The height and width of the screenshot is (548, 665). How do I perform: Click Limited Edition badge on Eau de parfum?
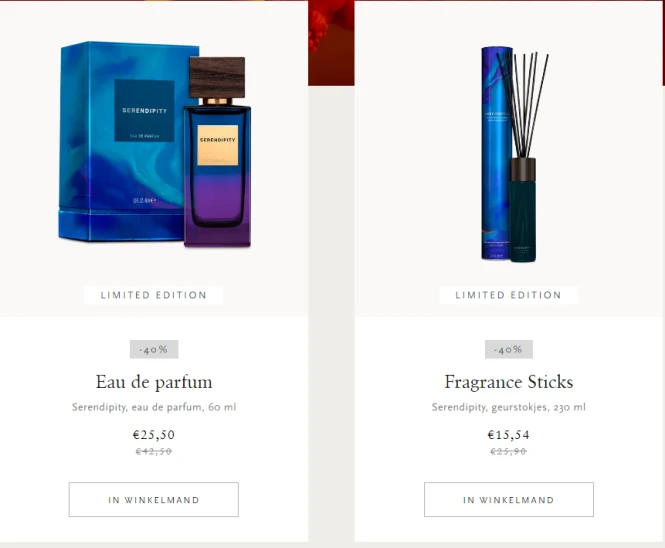(154, 295)
